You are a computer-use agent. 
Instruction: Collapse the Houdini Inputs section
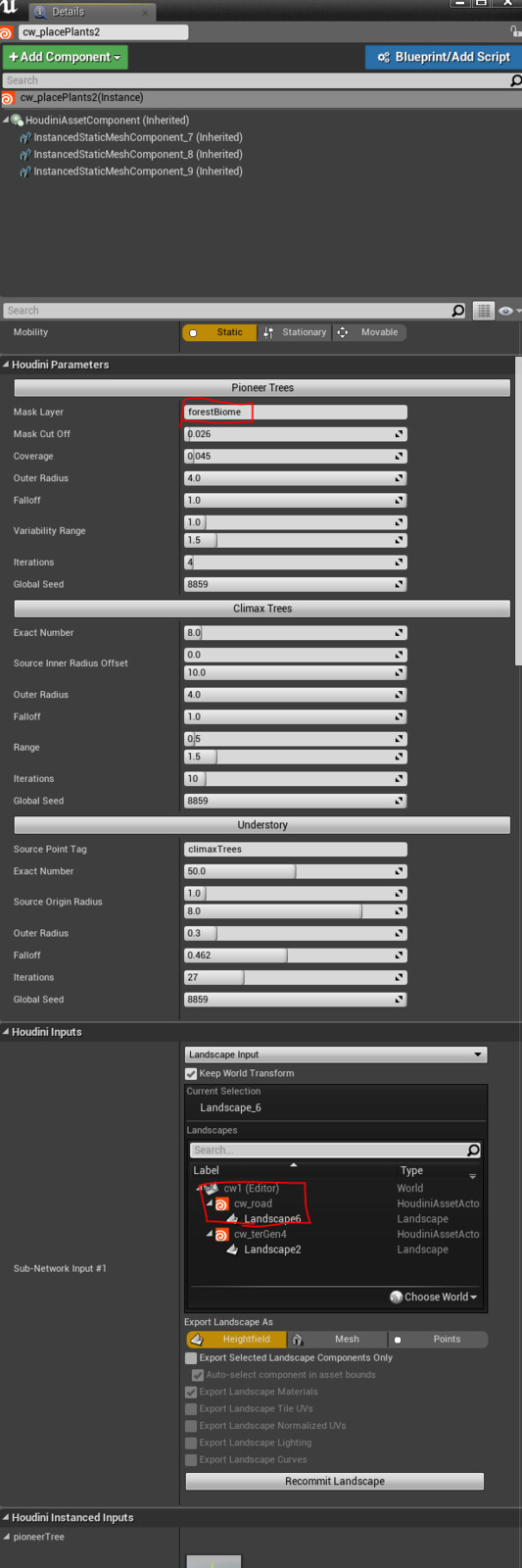[x=6, y=1032]
